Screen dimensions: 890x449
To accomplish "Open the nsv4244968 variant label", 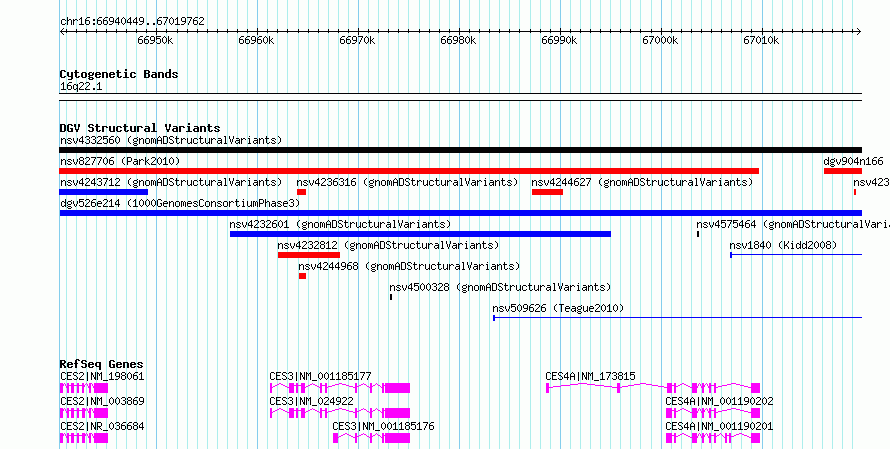I will pos(409,266).
